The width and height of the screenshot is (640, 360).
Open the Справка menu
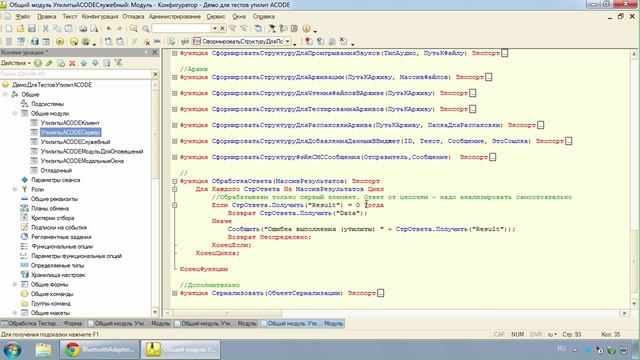pos(264,17)
